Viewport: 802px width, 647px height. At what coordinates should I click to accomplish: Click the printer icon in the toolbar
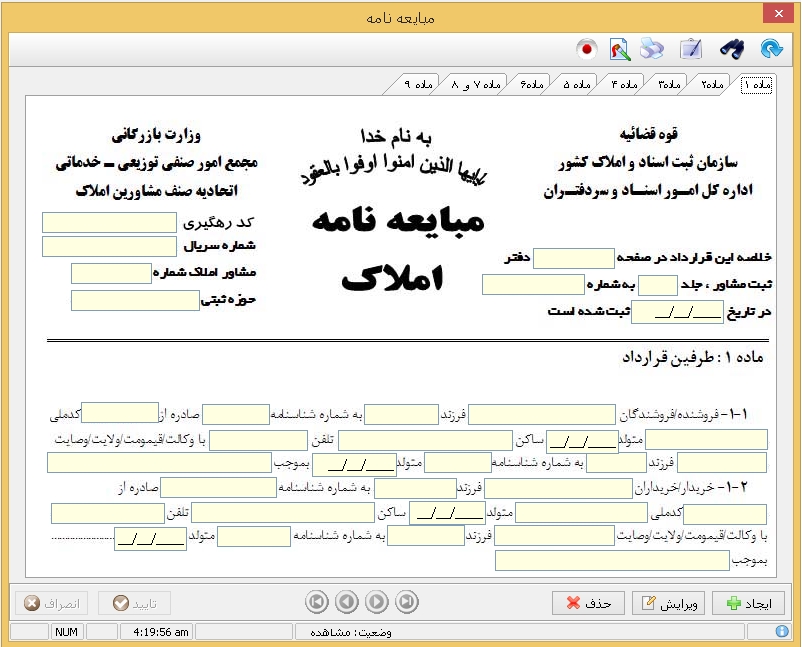[x=652, y=49]
